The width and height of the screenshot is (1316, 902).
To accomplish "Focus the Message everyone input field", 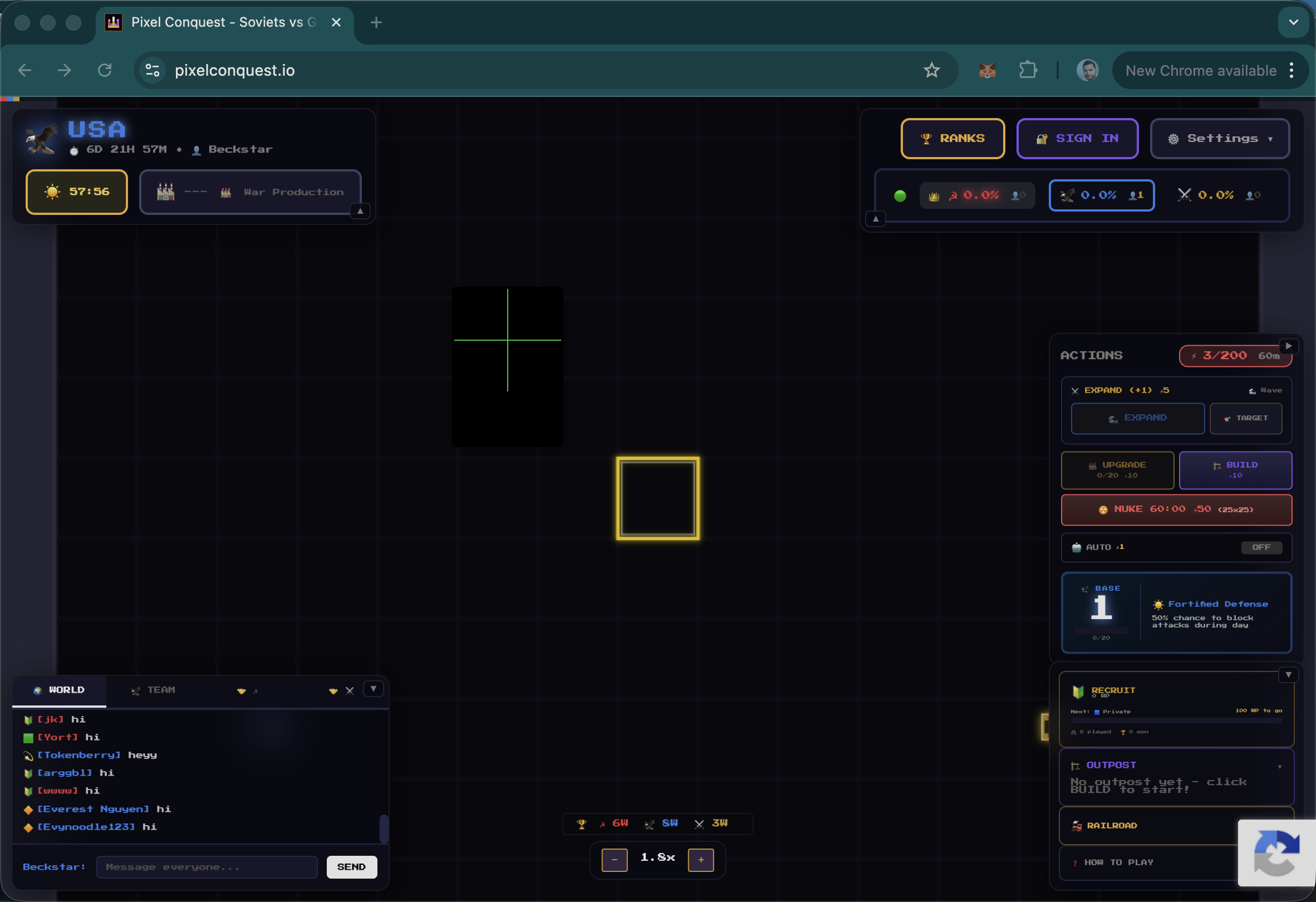I will pos(207,867).
